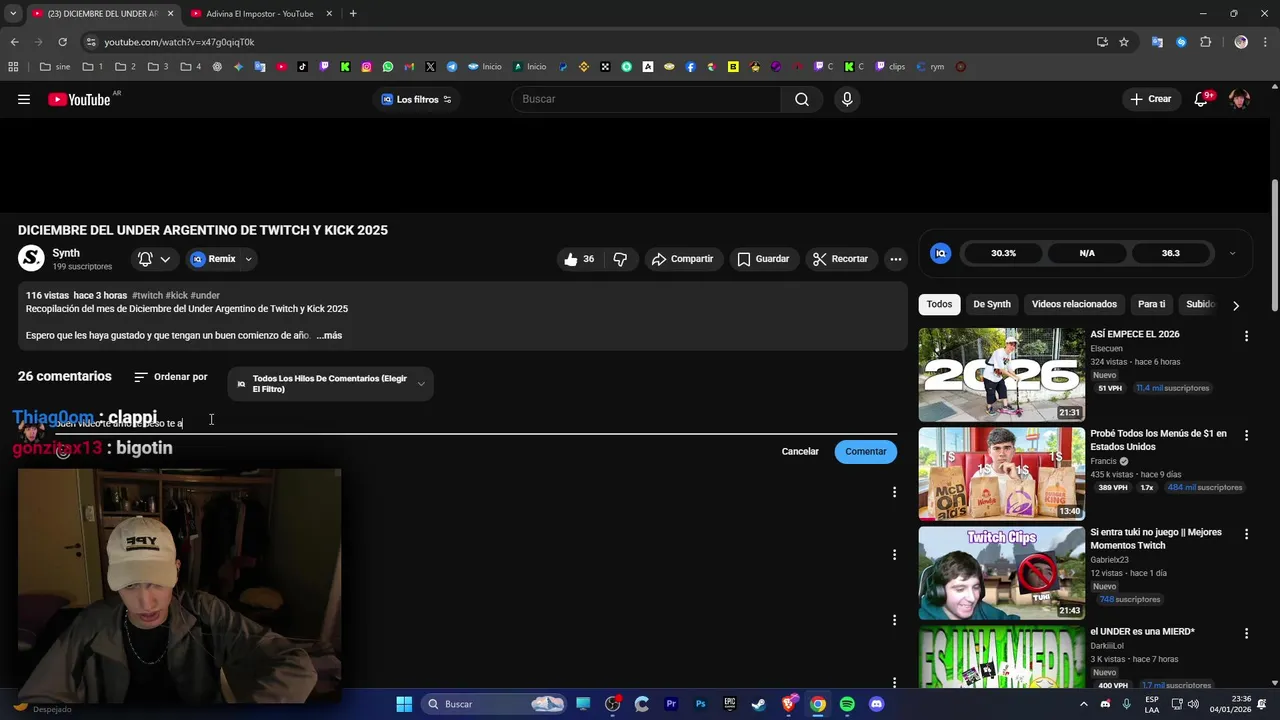
Task: Open the sine bookmarks folder
Action: point(55,67)
